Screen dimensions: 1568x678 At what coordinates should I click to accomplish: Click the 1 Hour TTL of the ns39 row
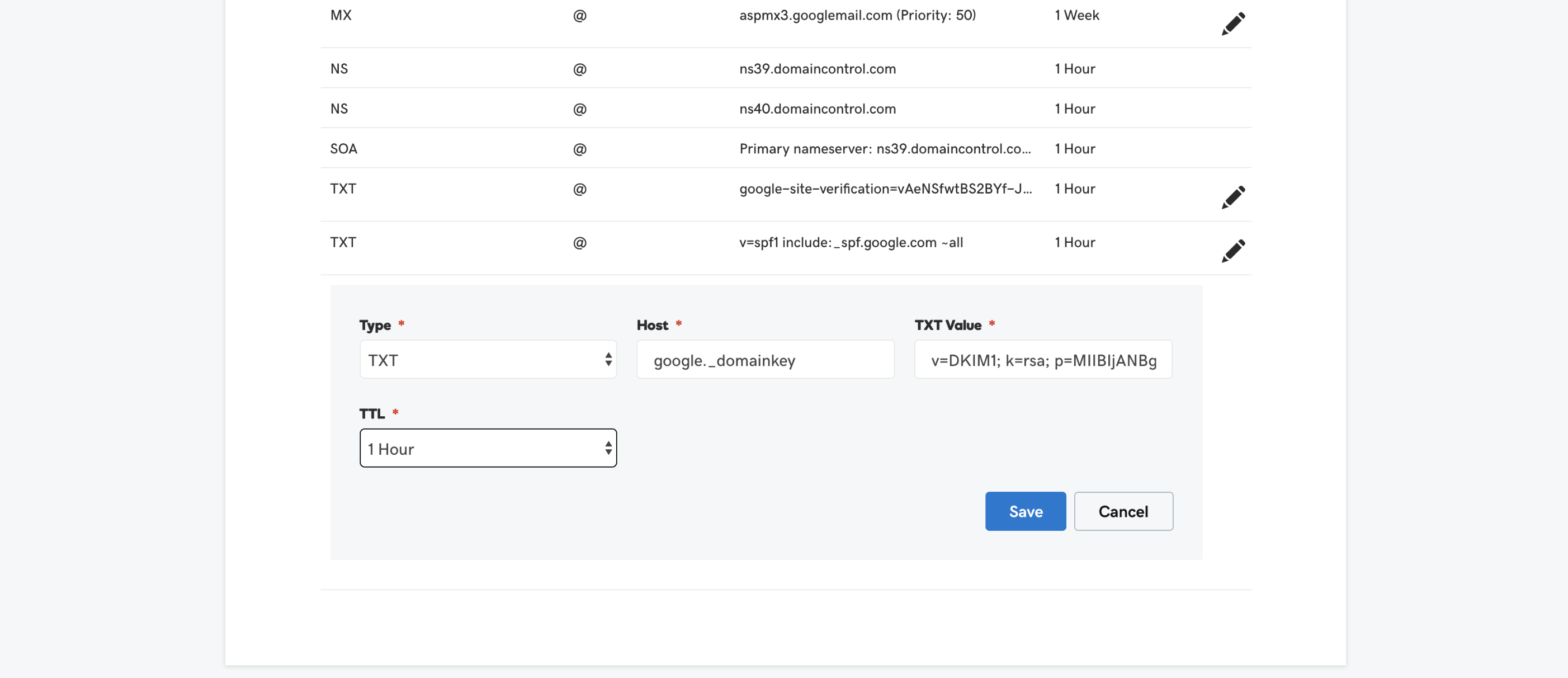pyautogui.click(x=1074, y=69)
